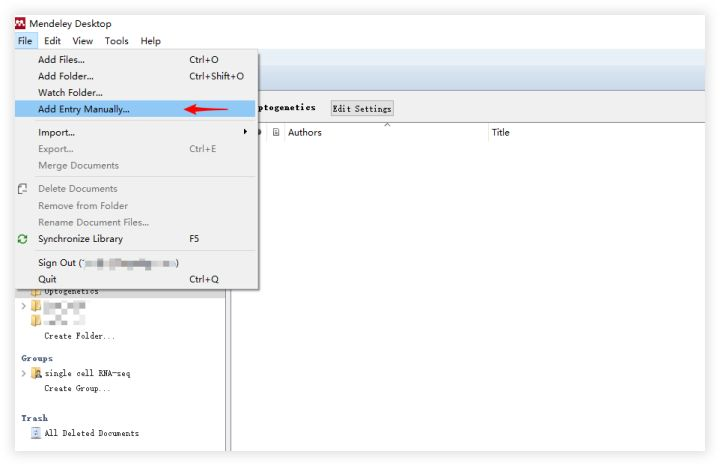Click the single cell RNA-seq group icon
This screenshot has width=720, height=466.
click(36, 373)
